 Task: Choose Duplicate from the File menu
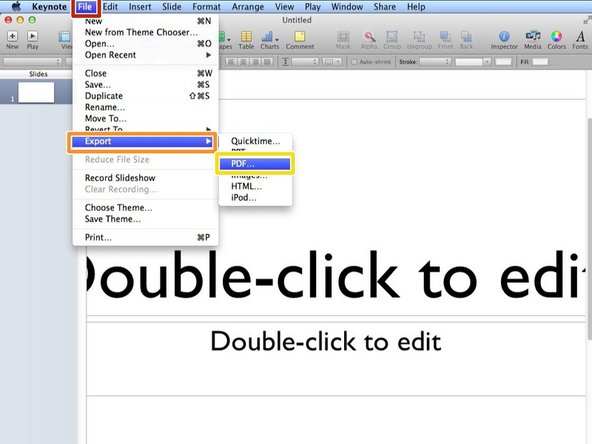145,96
